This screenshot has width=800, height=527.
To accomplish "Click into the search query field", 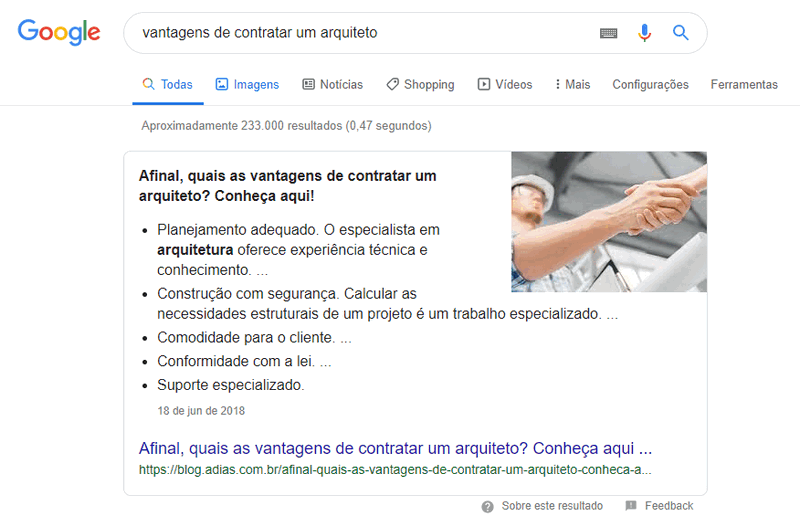I will (362, 33).
